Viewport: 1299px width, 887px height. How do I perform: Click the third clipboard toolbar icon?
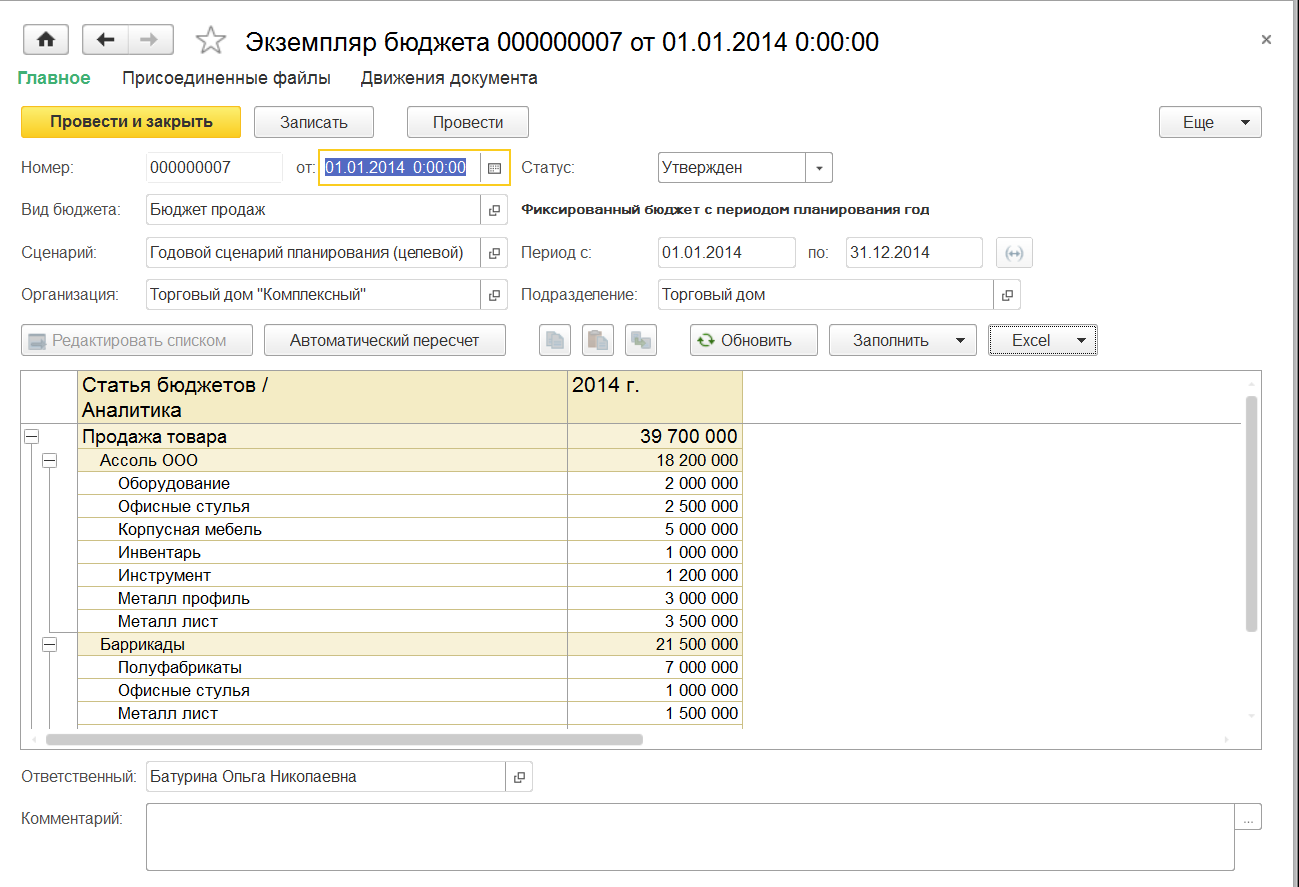pyautogui.click(x=640, y=340)
